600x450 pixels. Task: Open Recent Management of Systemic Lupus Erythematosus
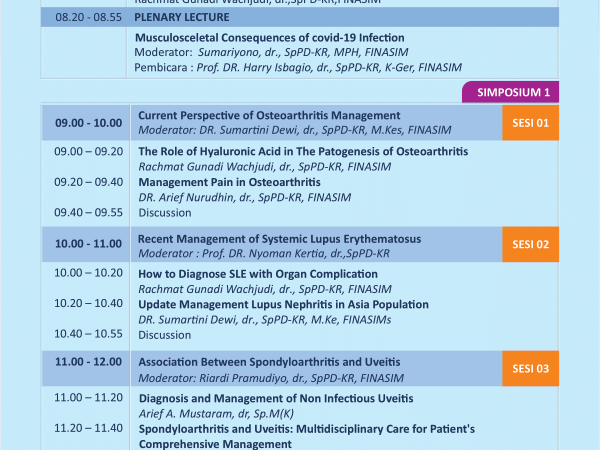[x=279, y=239]
